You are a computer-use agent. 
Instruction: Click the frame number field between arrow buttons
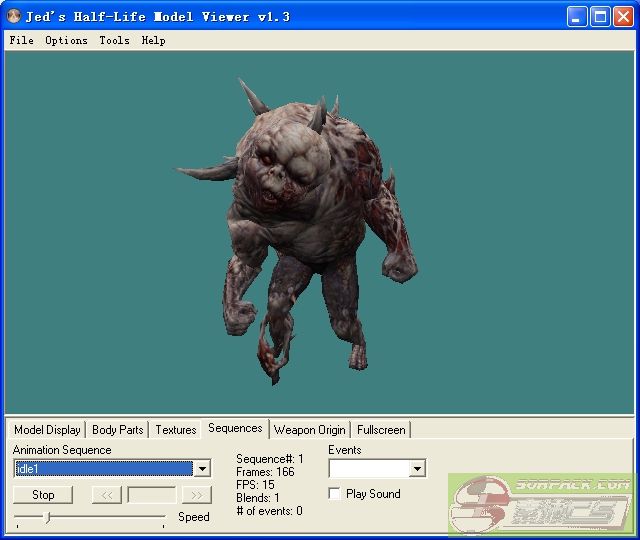click(151, 495)
